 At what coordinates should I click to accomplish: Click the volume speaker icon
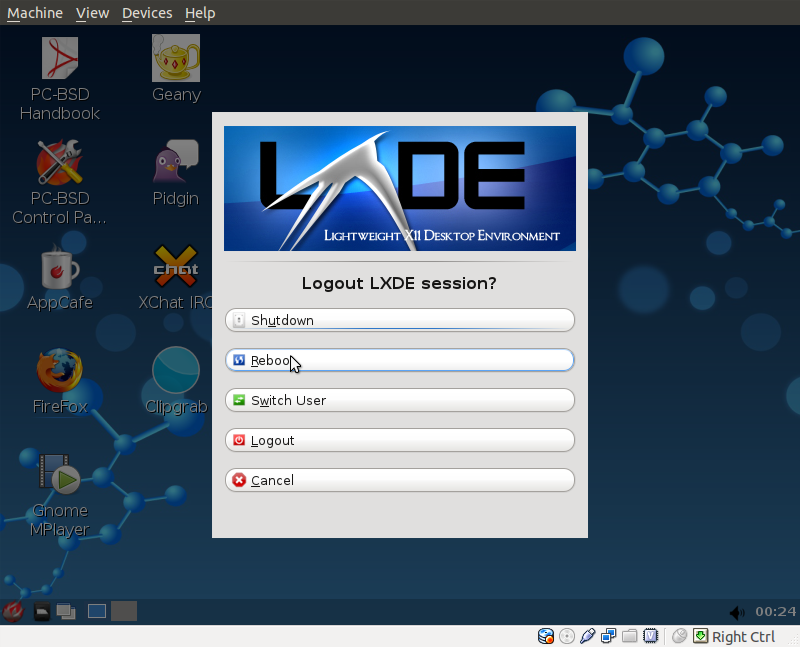tap(736, 612)
